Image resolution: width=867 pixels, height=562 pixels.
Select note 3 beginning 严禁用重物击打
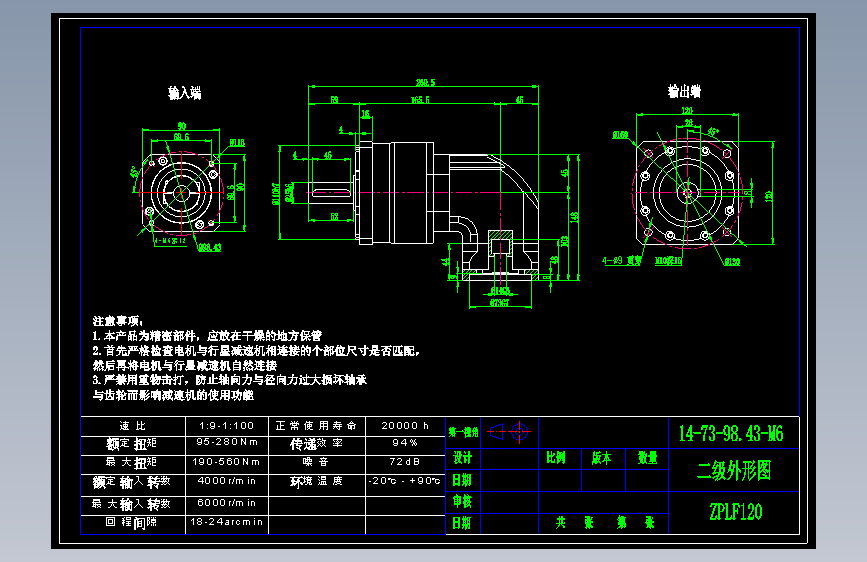click(229, 380)
